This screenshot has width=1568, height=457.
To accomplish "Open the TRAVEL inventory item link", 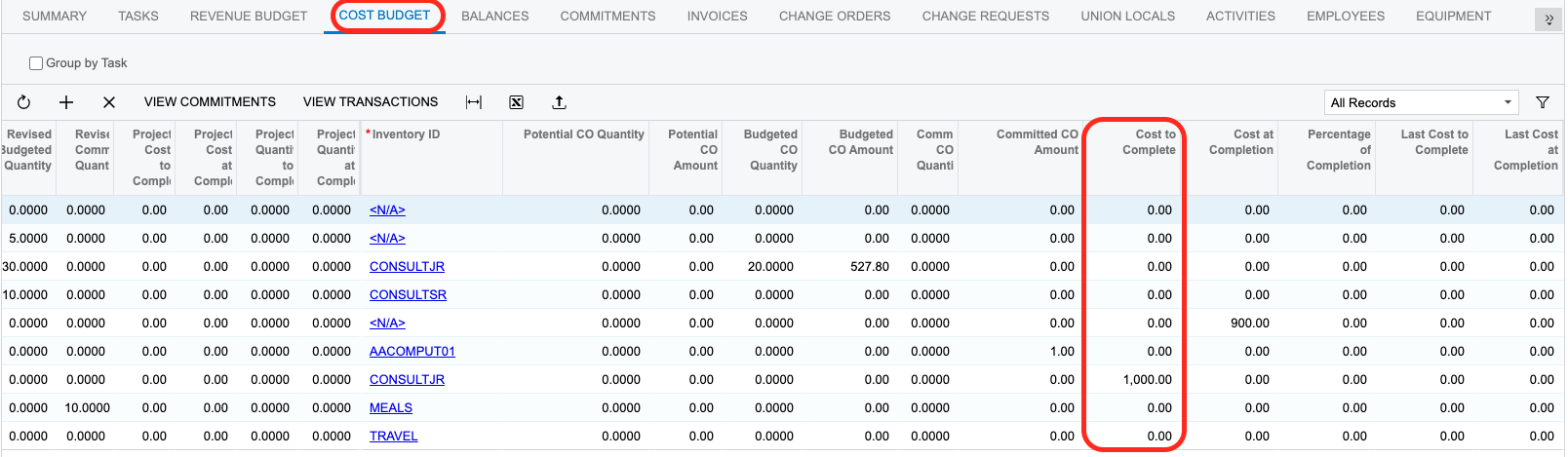I will point(394,437).
